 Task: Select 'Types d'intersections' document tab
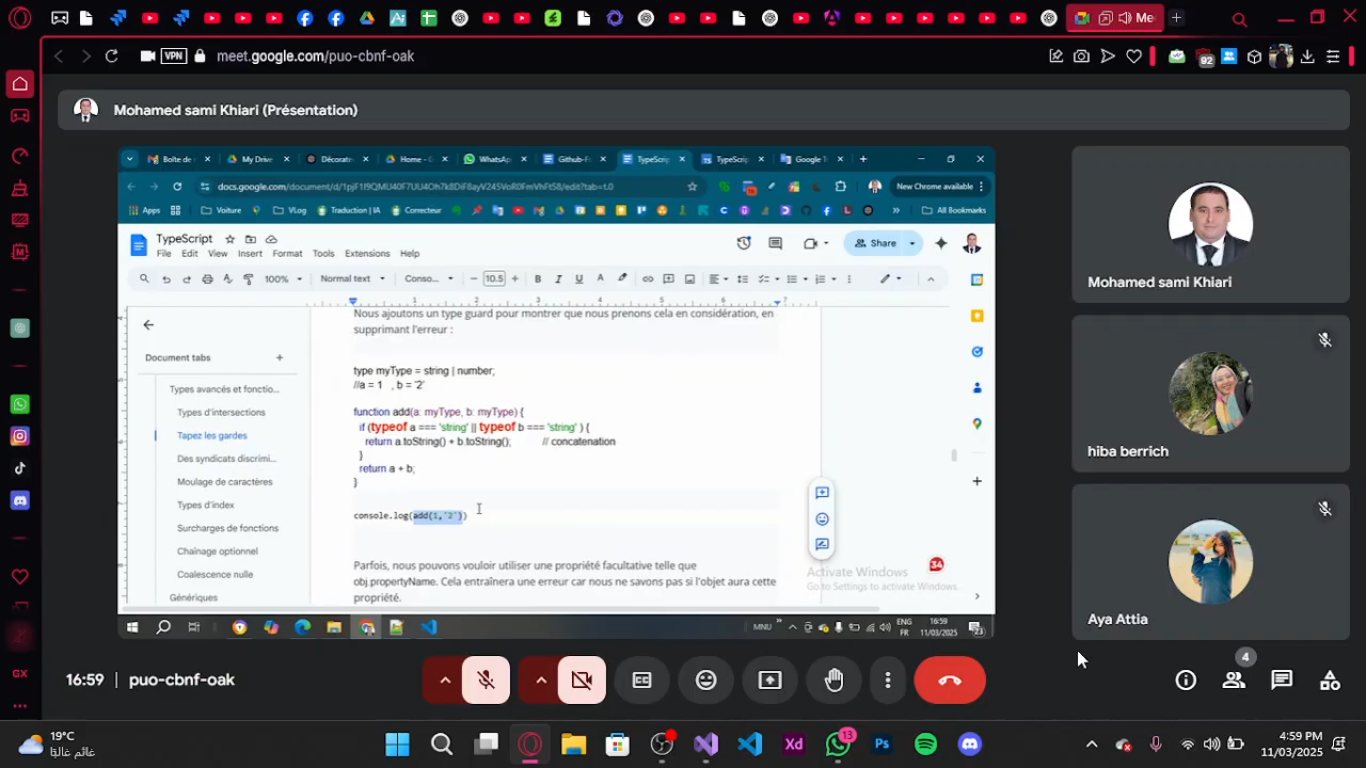(x=221, y=413)
